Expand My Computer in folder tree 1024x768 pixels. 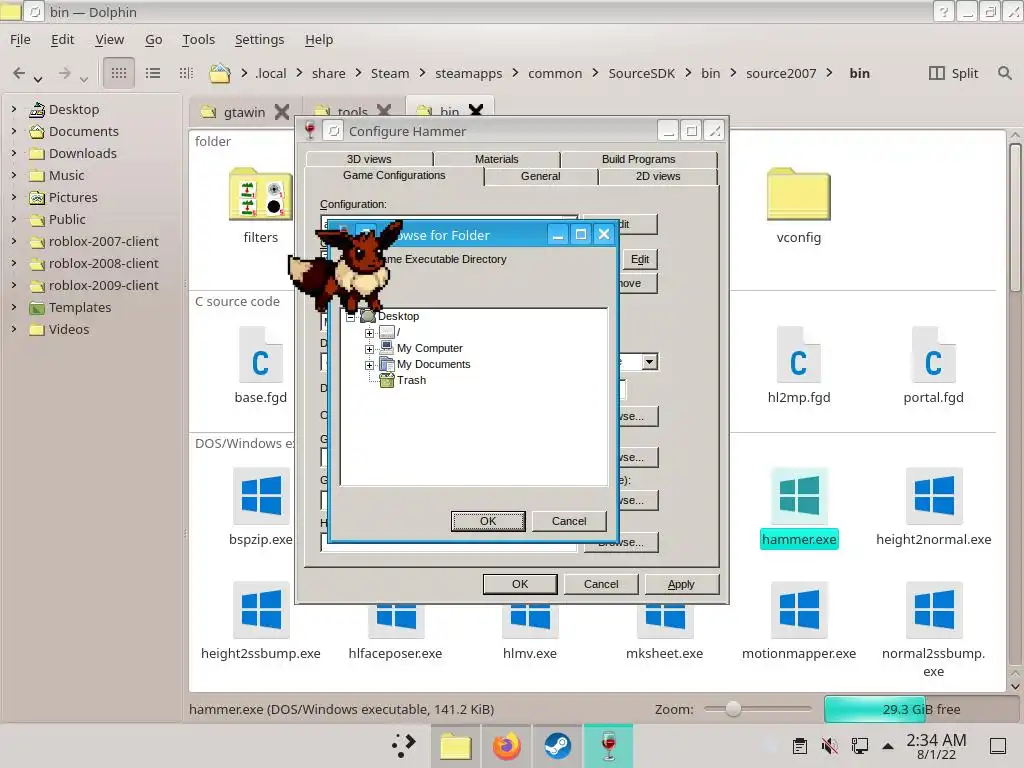[x=369, y=349]
